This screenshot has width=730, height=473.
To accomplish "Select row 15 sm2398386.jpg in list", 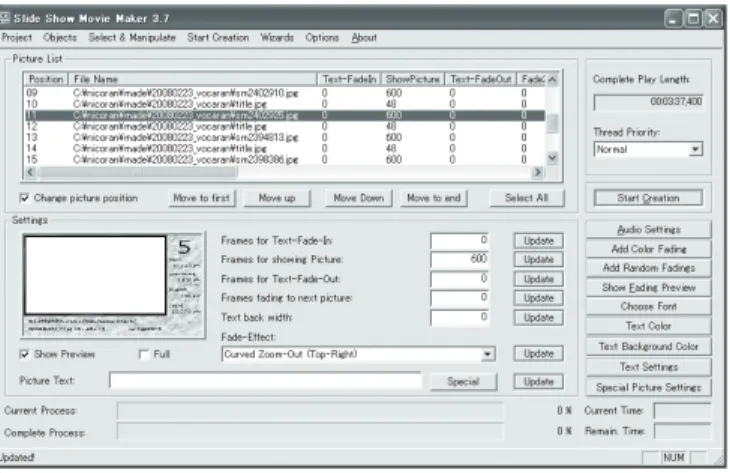I will pos(284,160).
